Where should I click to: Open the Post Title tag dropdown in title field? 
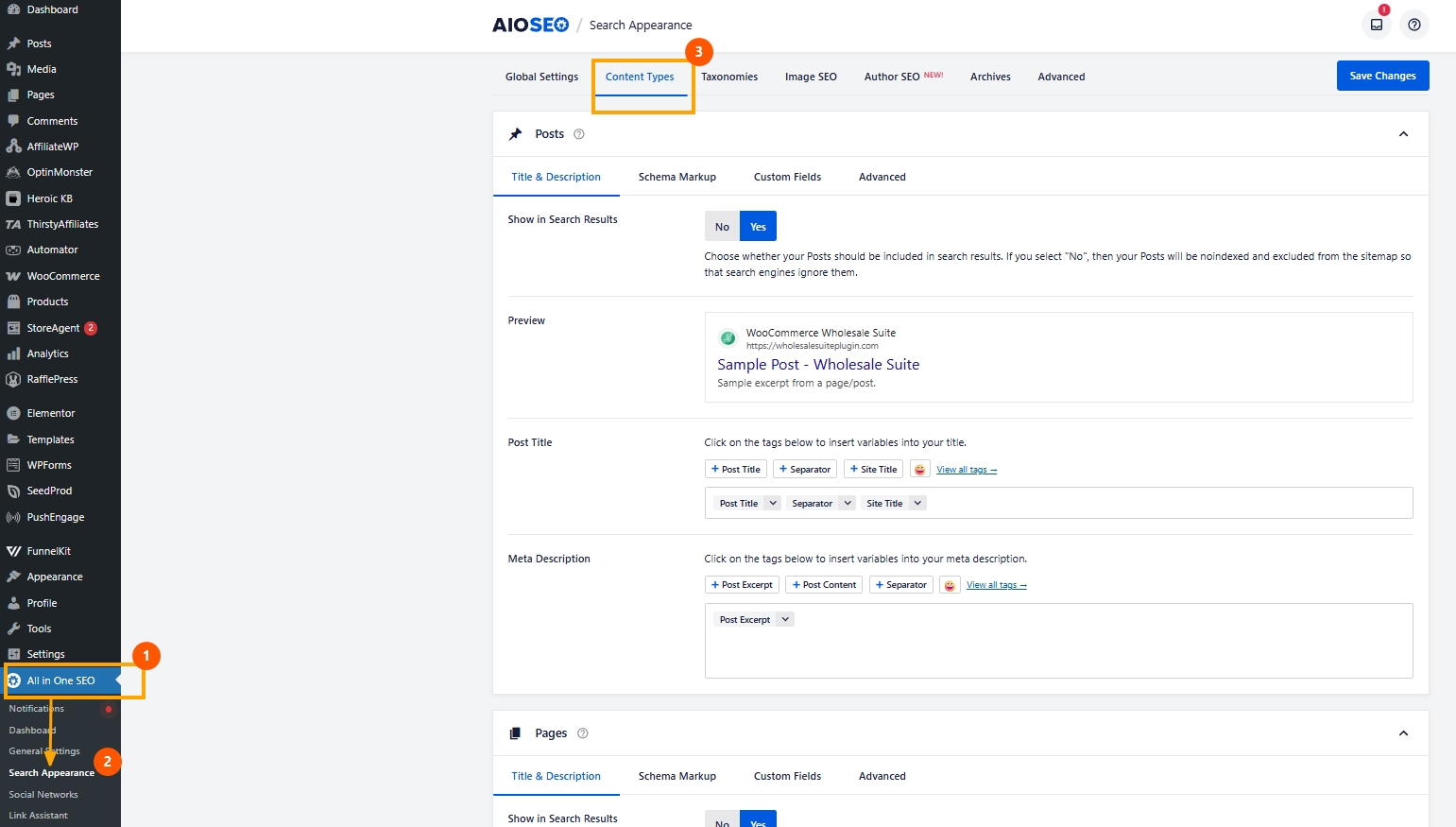point(773,504)
